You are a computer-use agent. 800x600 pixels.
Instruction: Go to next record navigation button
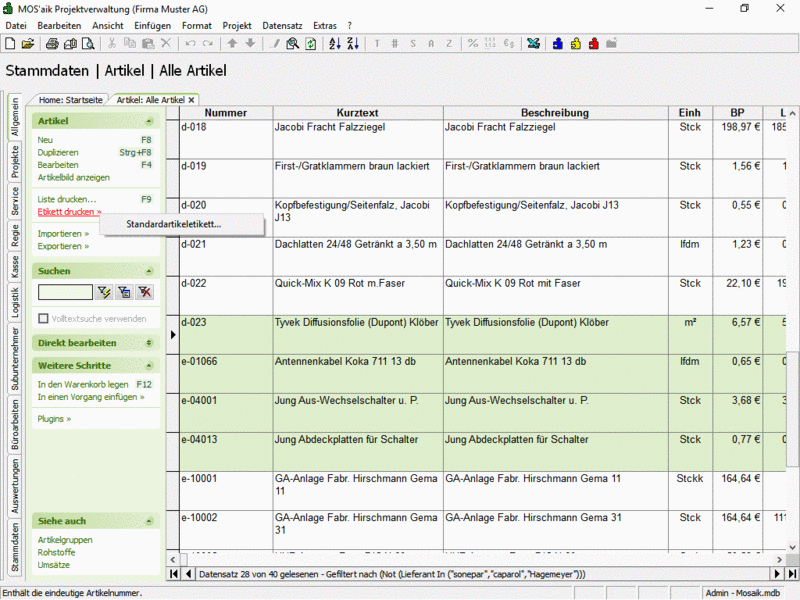777,574
